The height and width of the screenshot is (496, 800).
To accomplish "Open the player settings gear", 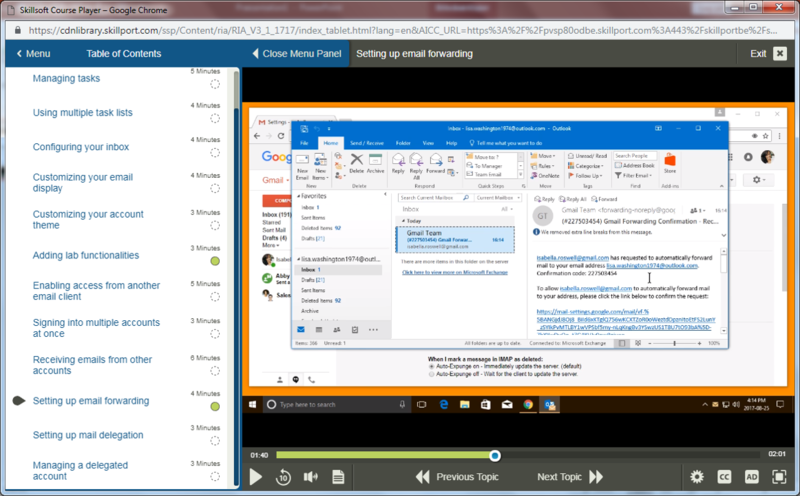I will (x=696, y=477).
